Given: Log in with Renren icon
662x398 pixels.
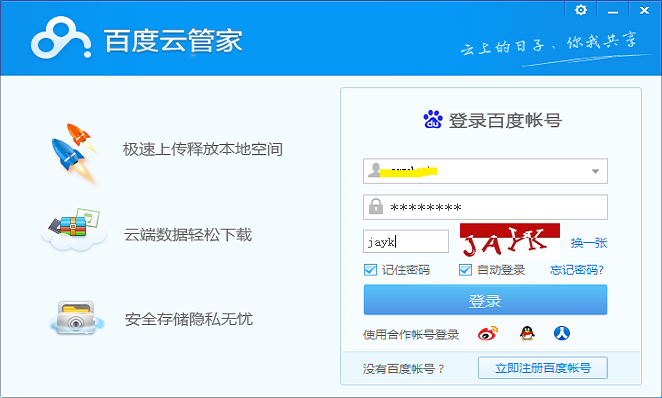Looking at the screenshot, I should tap(562, 333).
